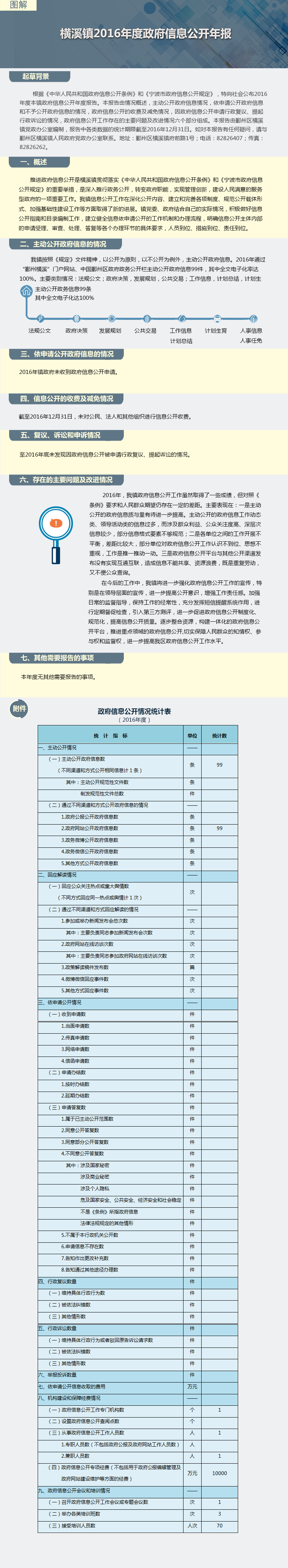This screenshot has width=288, height=1568.
Task: Click the row 4.不同意公开答复数
Action: click(x=138, y=1154)
